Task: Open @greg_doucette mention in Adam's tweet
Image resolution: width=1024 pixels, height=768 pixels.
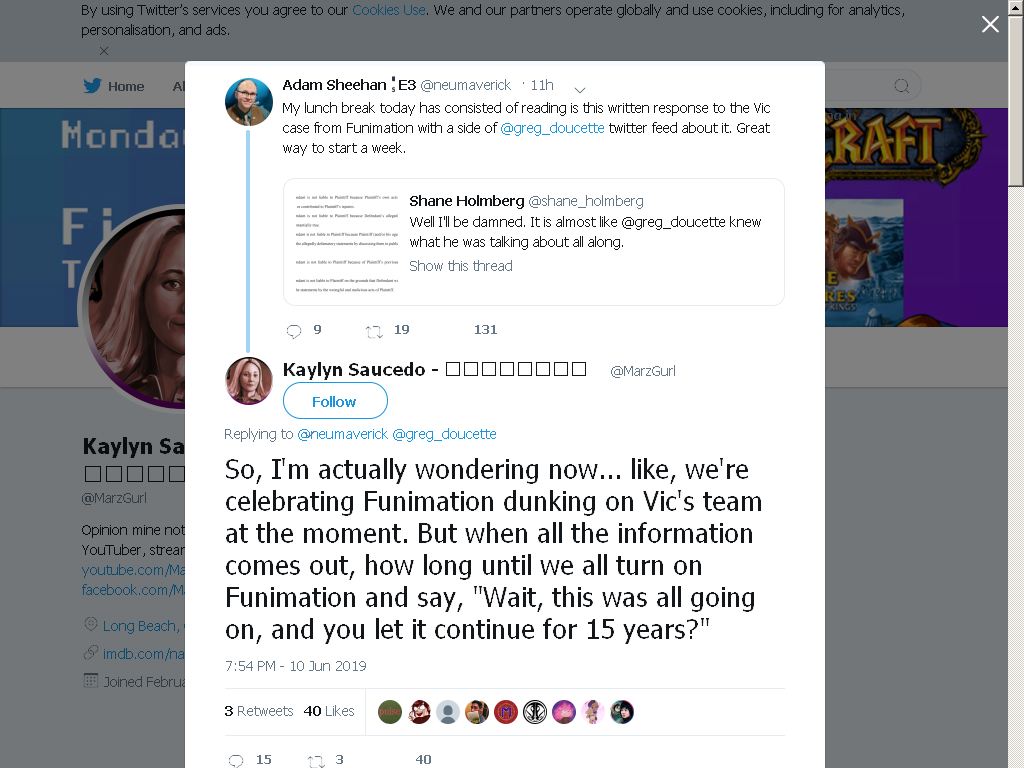Action: [552, 128]
